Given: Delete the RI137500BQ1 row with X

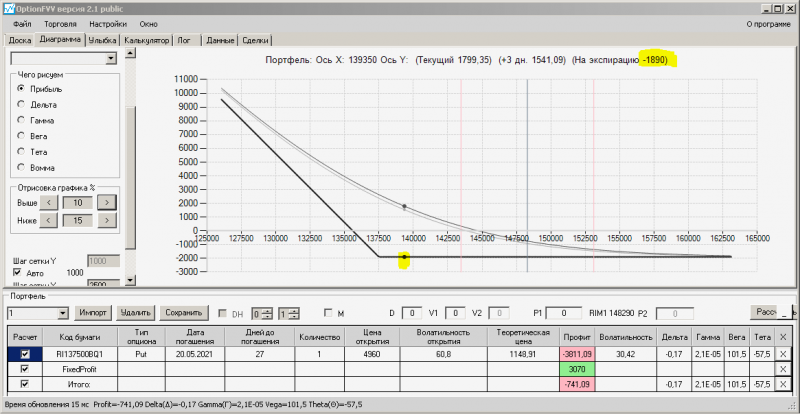Looking at the screenshot, I should pos(783,353).
